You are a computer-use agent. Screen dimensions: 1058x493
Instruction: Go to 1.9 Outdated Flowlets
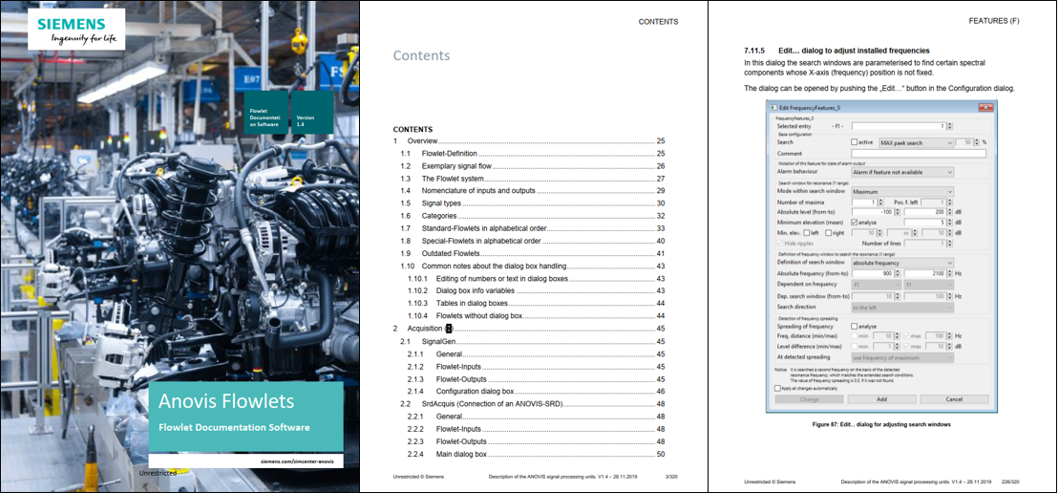533,254
